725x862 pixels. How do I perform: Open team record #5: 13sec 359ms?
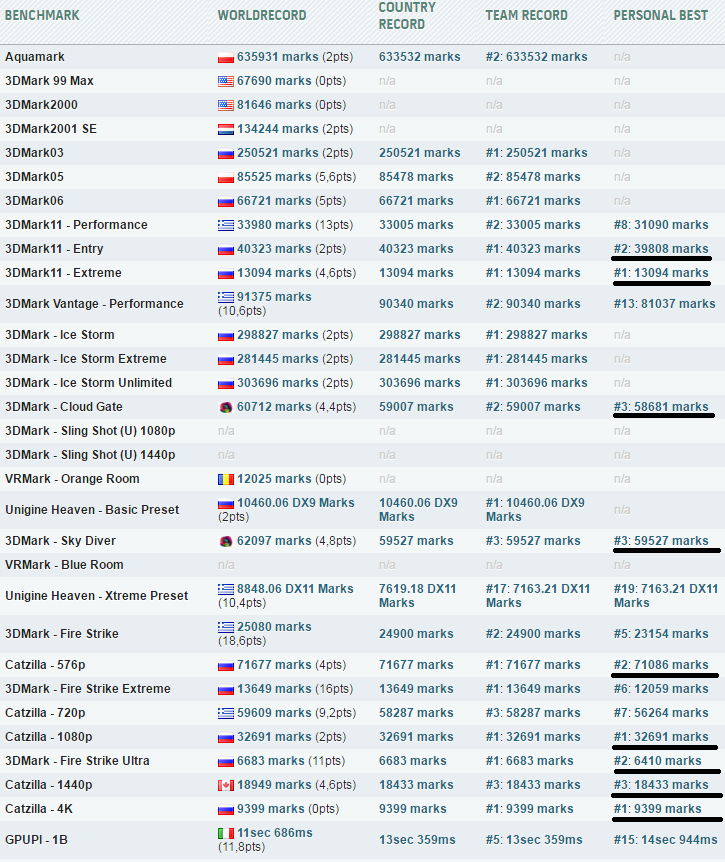(x=535, y=841)
